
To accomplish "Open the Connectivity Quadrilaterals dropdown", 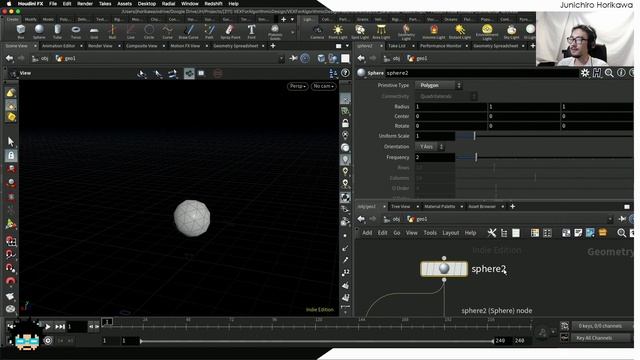I will click(x=447, y=96).
